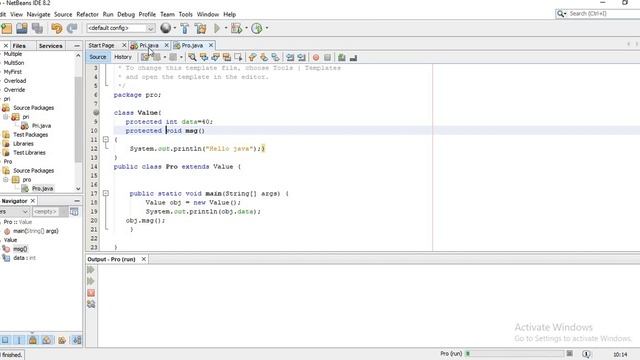Click the Find Next Occurrence editor icon
Screen dimensions: 640x360
pos(215,58)
